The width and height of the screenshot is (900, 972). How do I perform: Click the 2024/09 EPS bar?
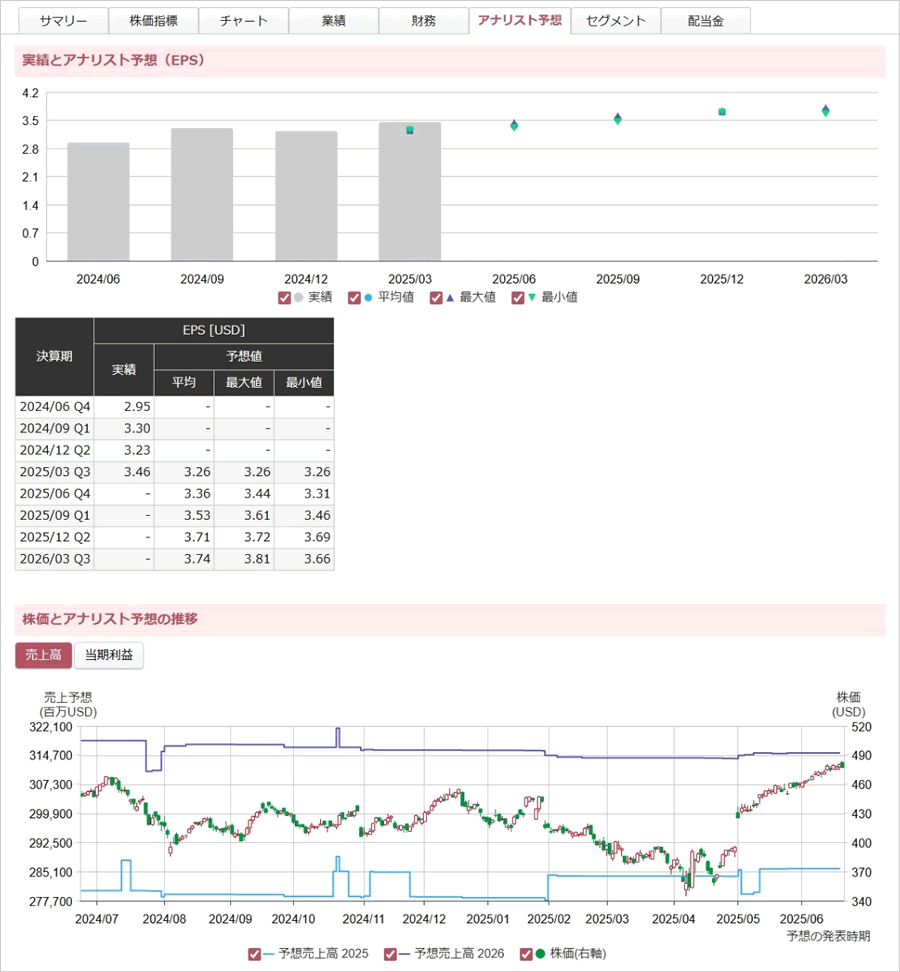click(202, 195)
